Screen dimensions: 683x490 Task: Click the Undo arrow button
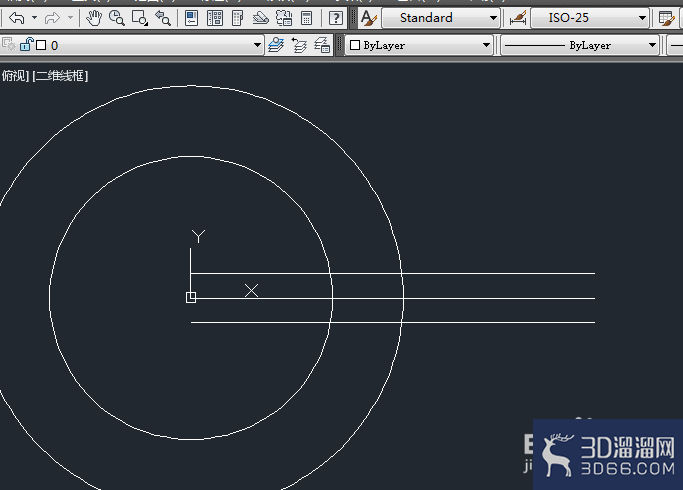tap(17, 18)
